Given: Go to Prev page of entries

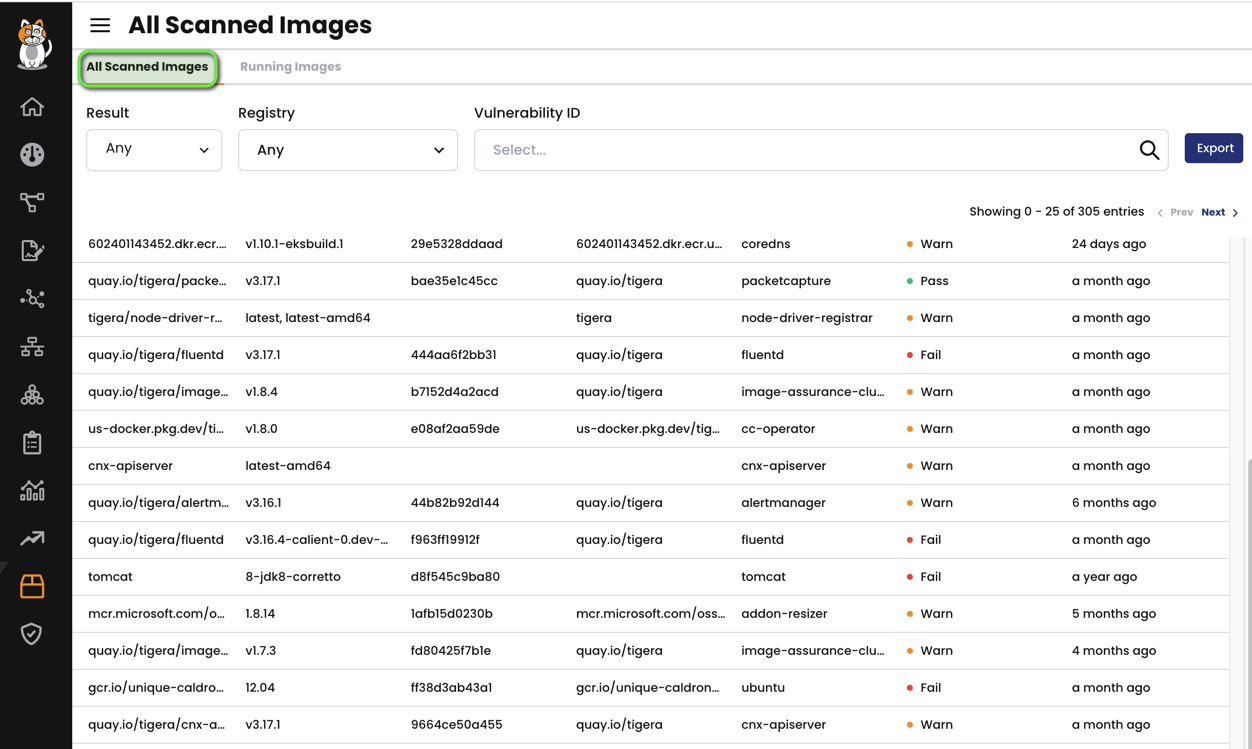Looking at the screenshot, I should coord(1182,212).
